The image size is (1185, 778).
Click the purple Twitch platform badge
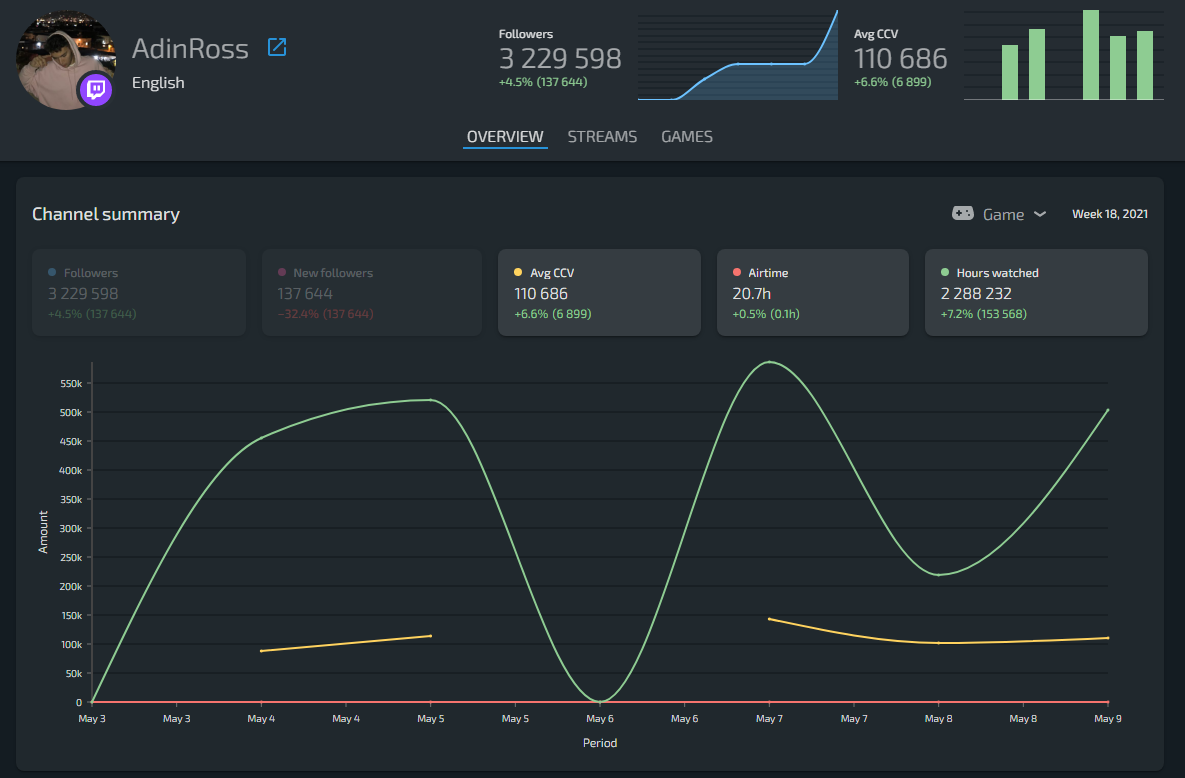click(x=96, y=90)
